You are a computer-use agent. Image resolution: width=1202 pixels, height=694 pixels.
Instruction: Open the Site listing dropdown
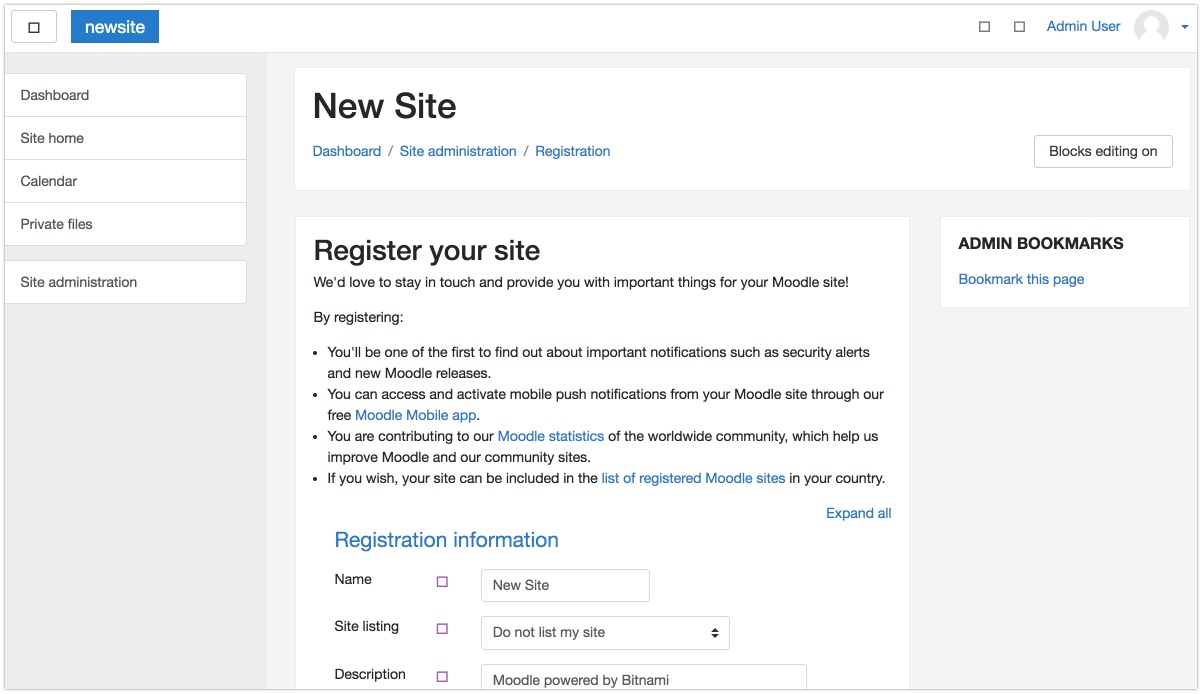(605, 633)
